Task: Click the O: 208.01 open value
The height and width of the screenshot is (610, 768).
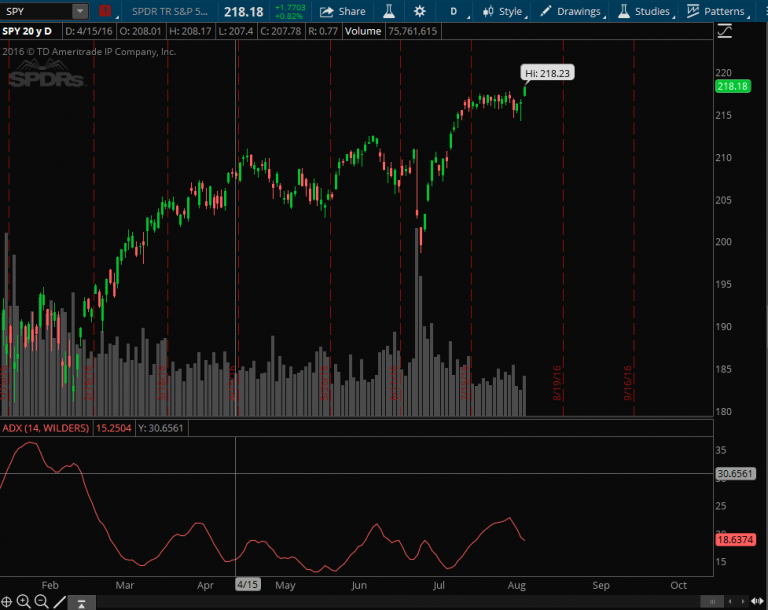Action: (140, 31)
